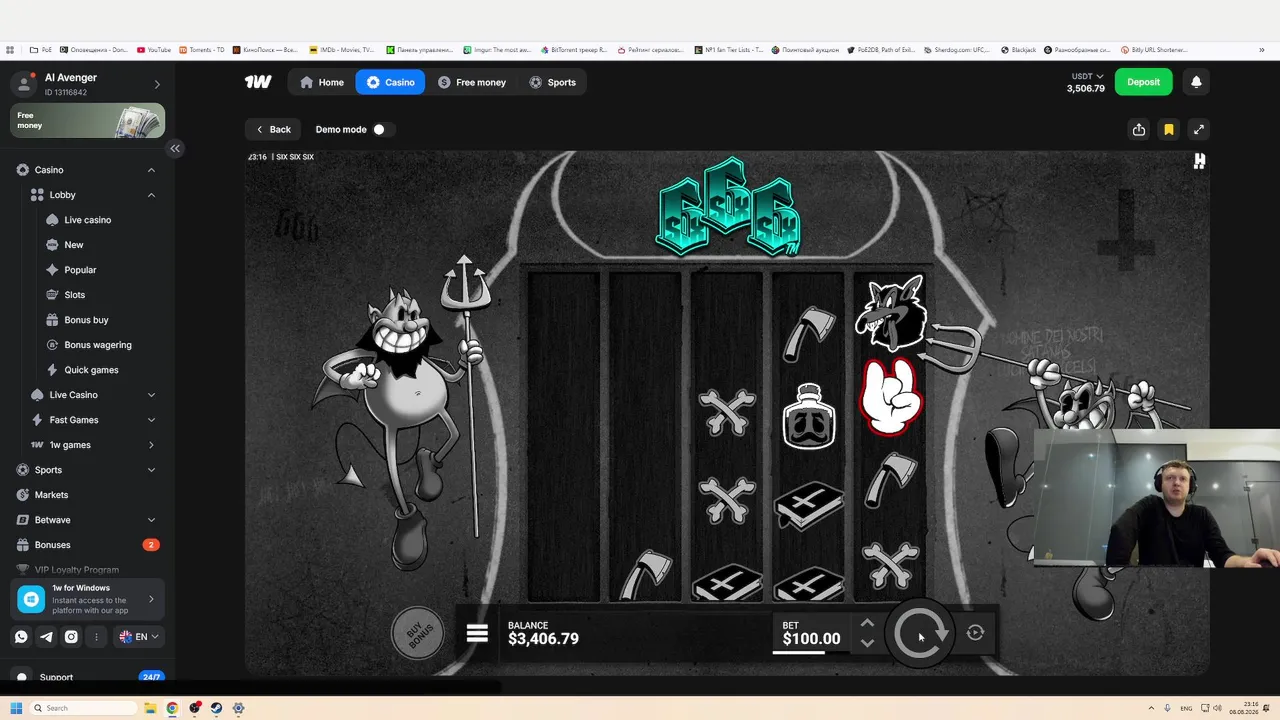This screenshot has width=1280, height=720.
Task: Click the Hacksaw Gaming logo icon
Action: click(1199, 161)
